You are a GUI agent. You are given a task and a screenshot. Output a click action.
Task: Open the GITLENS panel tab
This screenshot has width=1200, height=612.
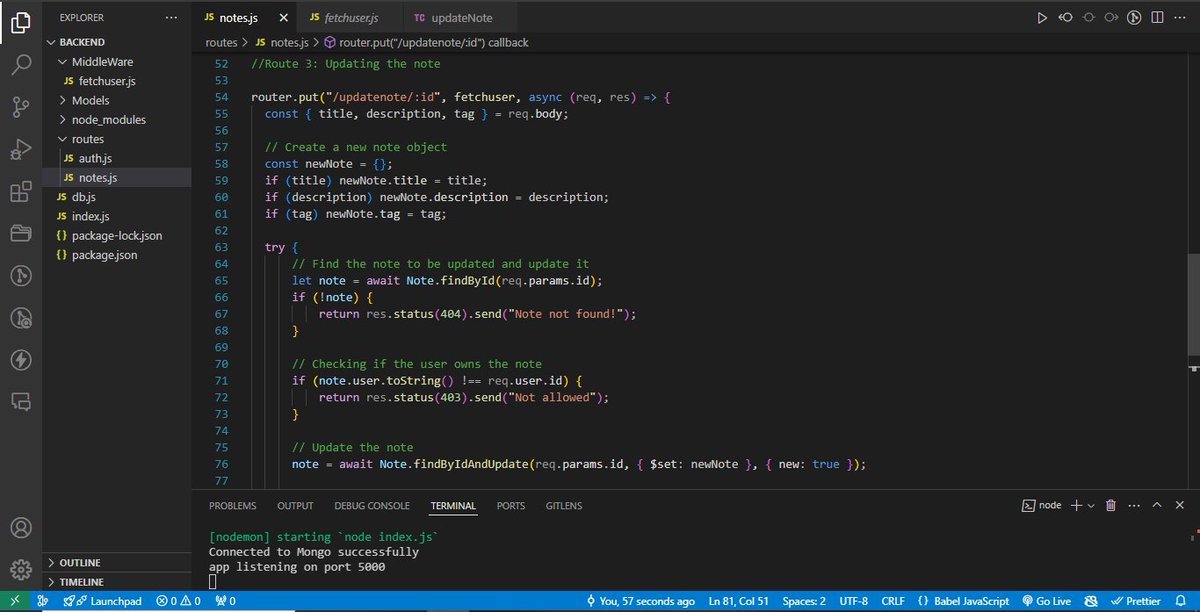pyautogui.click(x=564, y=506)
